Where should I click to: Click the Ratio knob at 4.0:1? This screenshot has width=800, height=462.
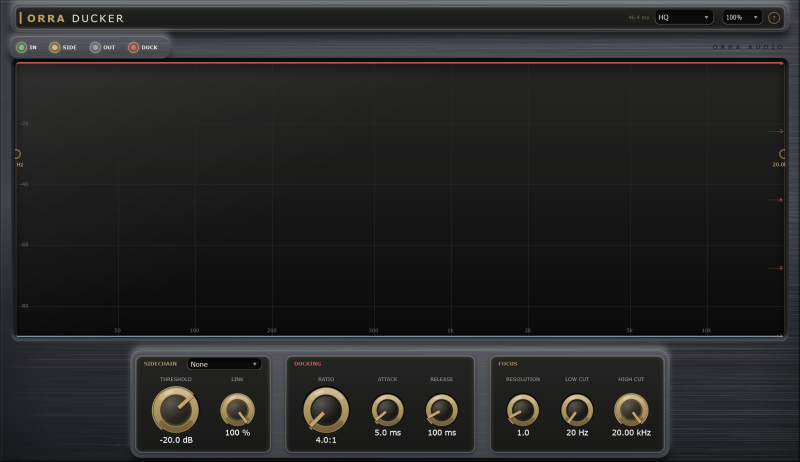(326, 410)
